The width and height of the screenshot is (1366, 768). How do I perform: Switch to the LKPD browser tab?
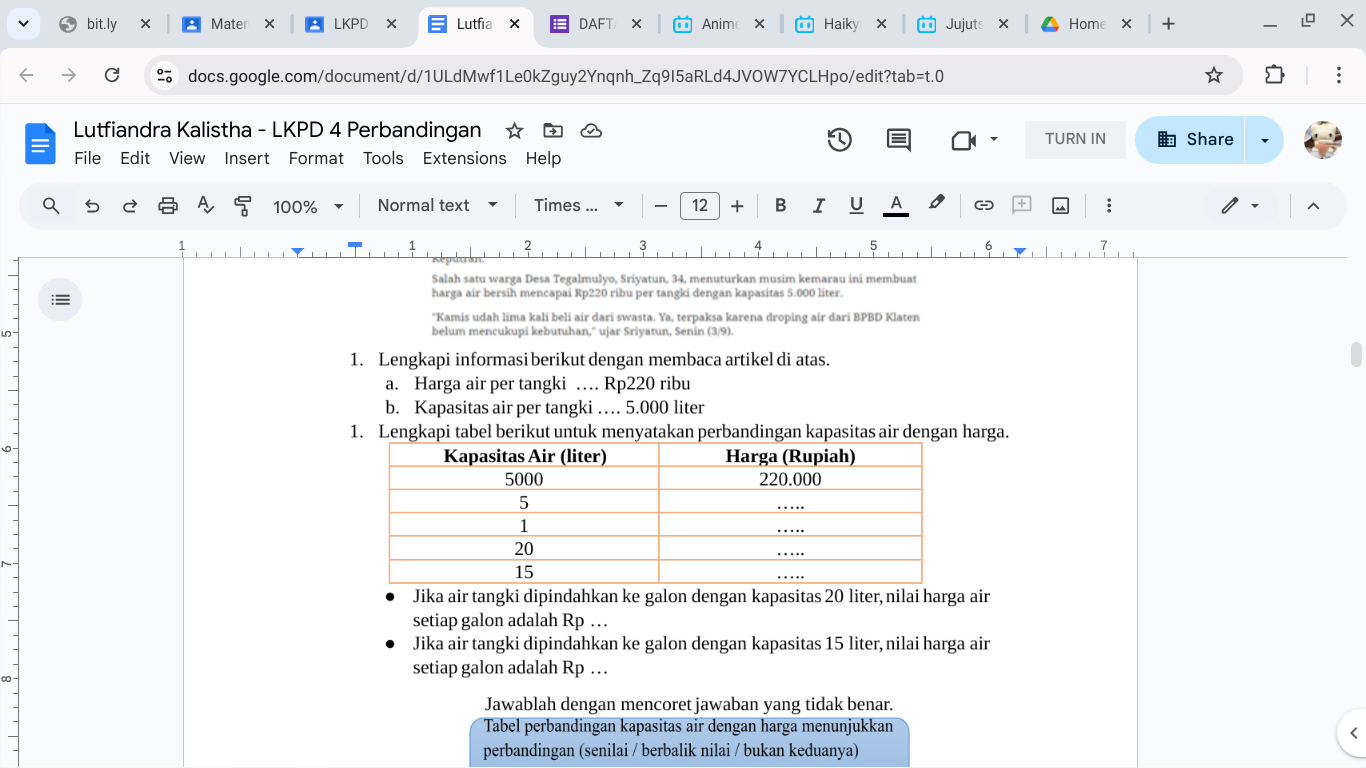coord(350,24)
